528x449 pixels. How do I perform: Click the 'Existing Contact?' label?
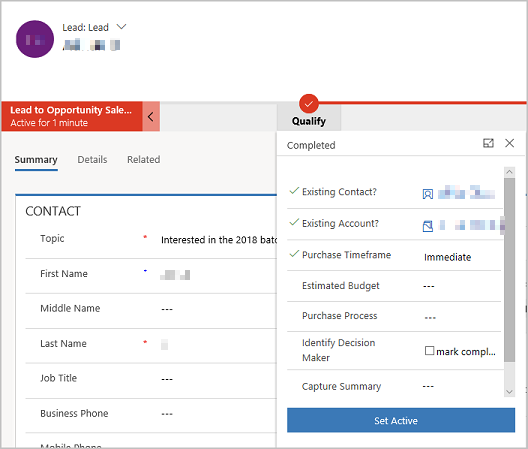point(339,192)
